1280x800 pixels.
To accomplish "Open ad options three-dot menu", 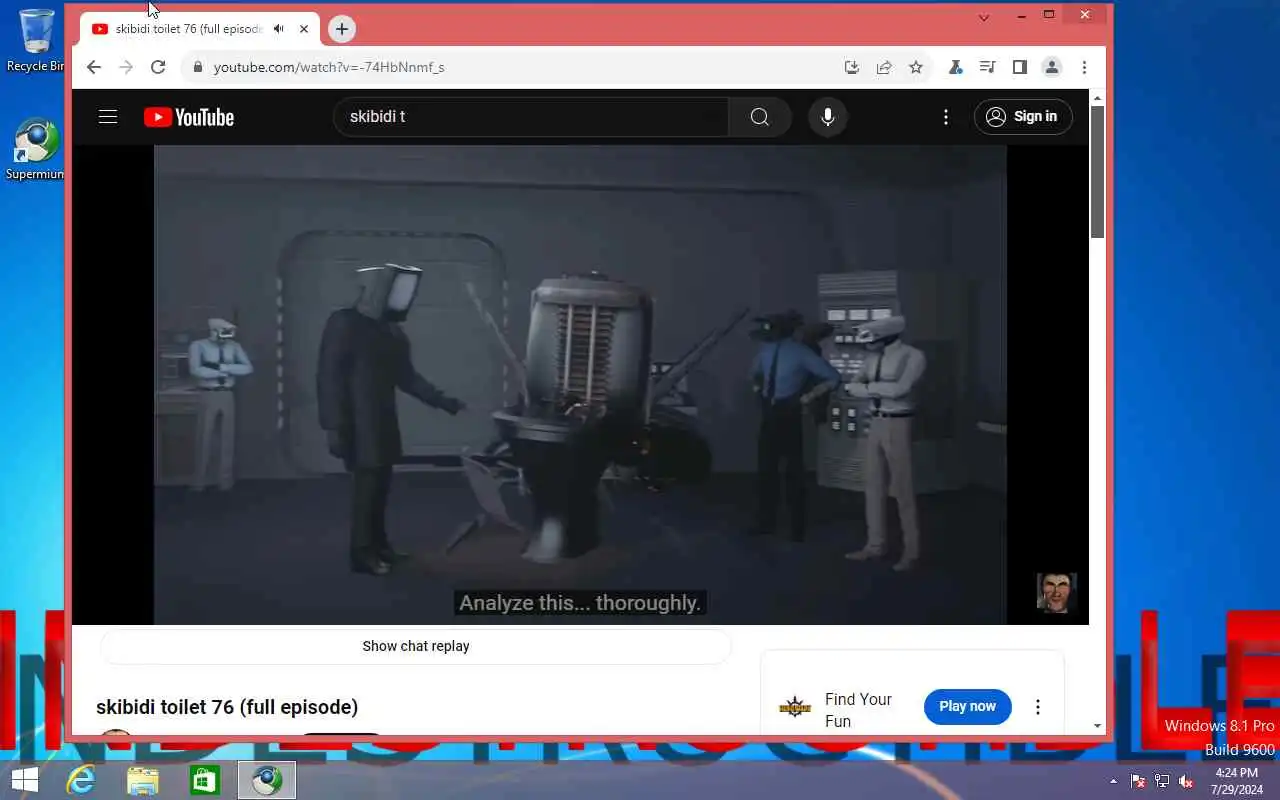I will (1038, 707).
